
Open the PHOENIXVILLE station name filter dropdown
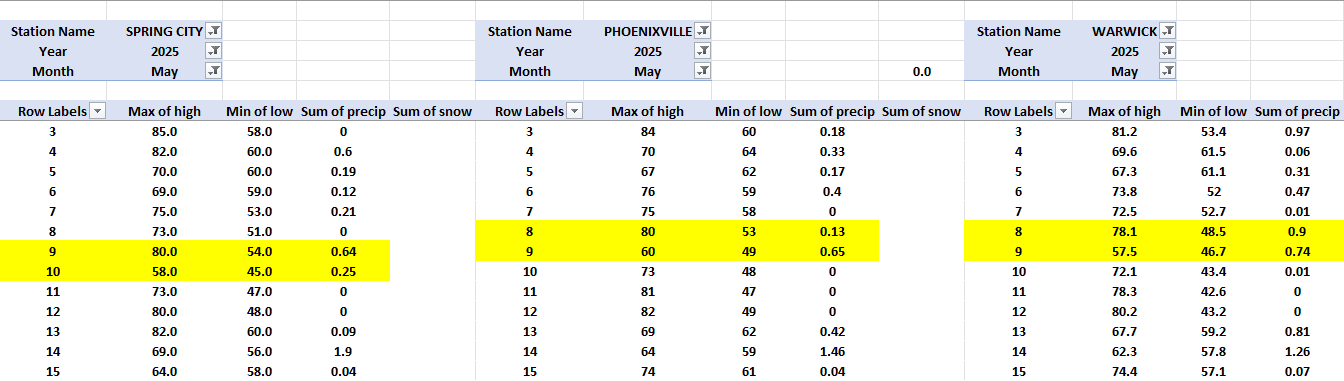pos(703,31)
